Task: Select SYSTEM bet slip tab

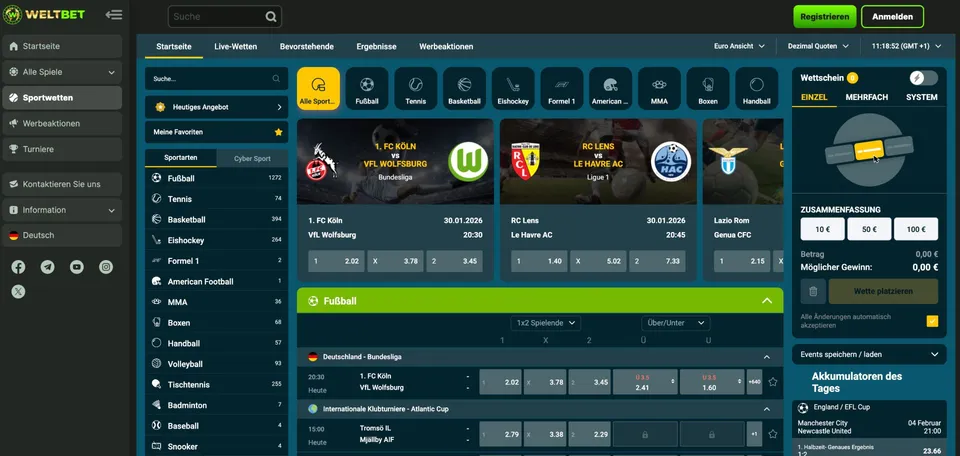Action: pyautogui.click(x=921, y=97)
